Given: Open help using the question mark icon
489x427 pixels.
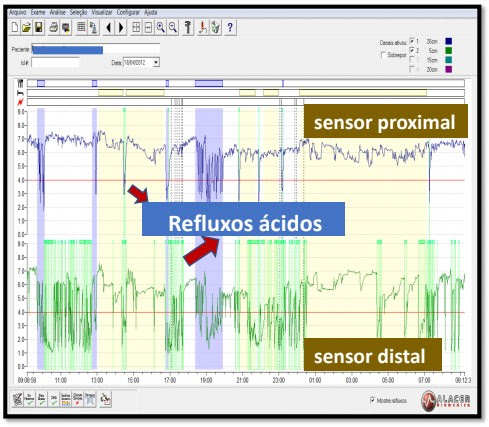Looking at the screenshot, I should tap(230, 27).
